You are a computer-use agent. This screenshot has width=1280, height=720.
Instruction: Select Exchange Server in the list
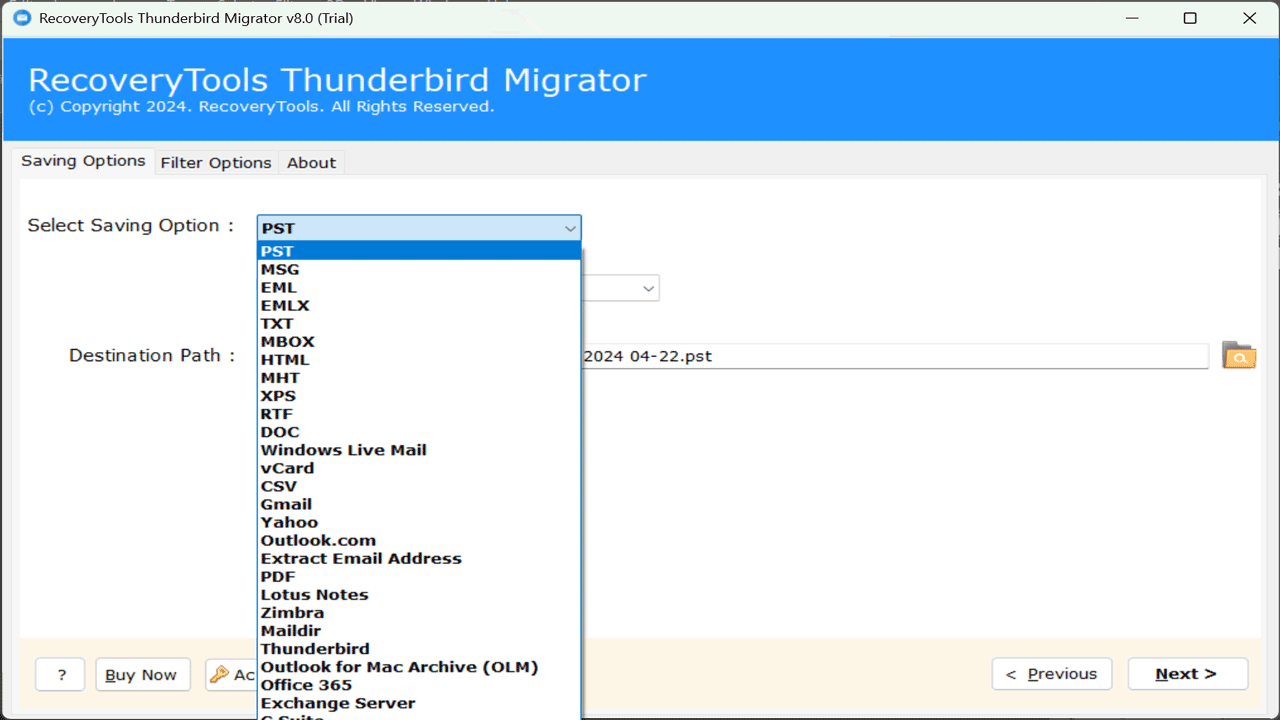(x=419, y=702)
